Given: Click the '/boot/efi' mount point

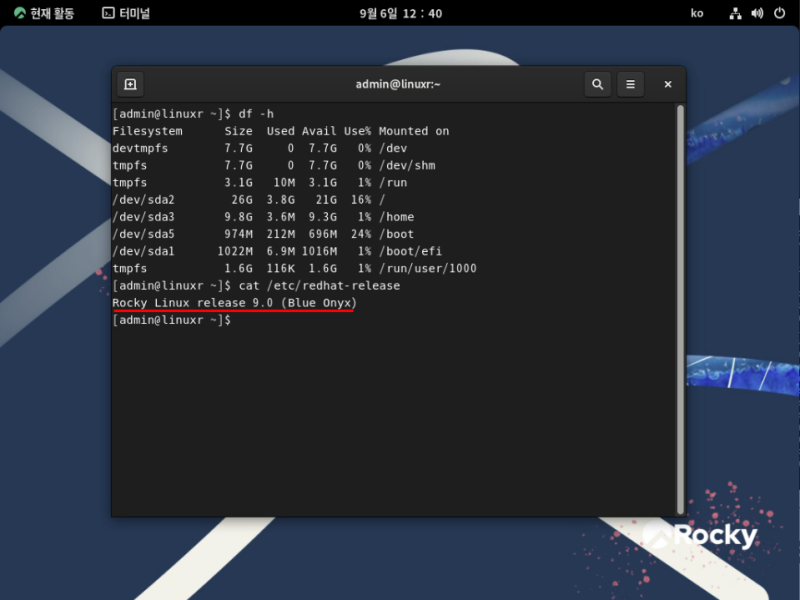Looking at the screenshot, I should (x=410, y=252).
